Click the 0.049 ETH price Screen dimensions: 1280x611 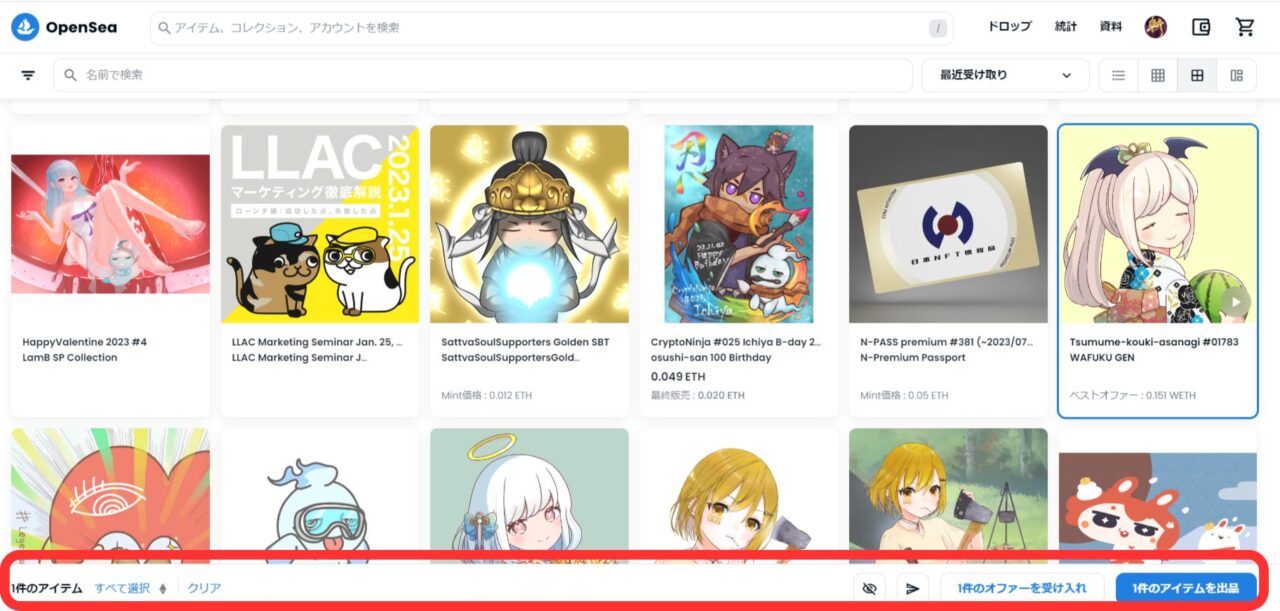point(678,377)
